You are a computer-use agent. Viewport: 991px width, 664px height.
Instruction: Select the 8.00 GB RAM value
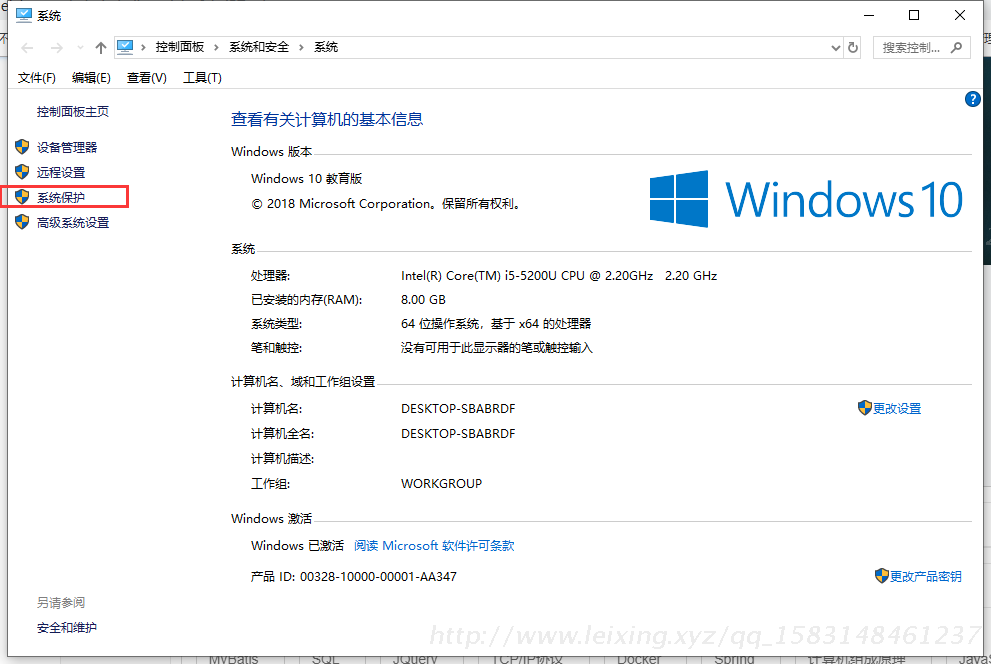pos(423,299)
